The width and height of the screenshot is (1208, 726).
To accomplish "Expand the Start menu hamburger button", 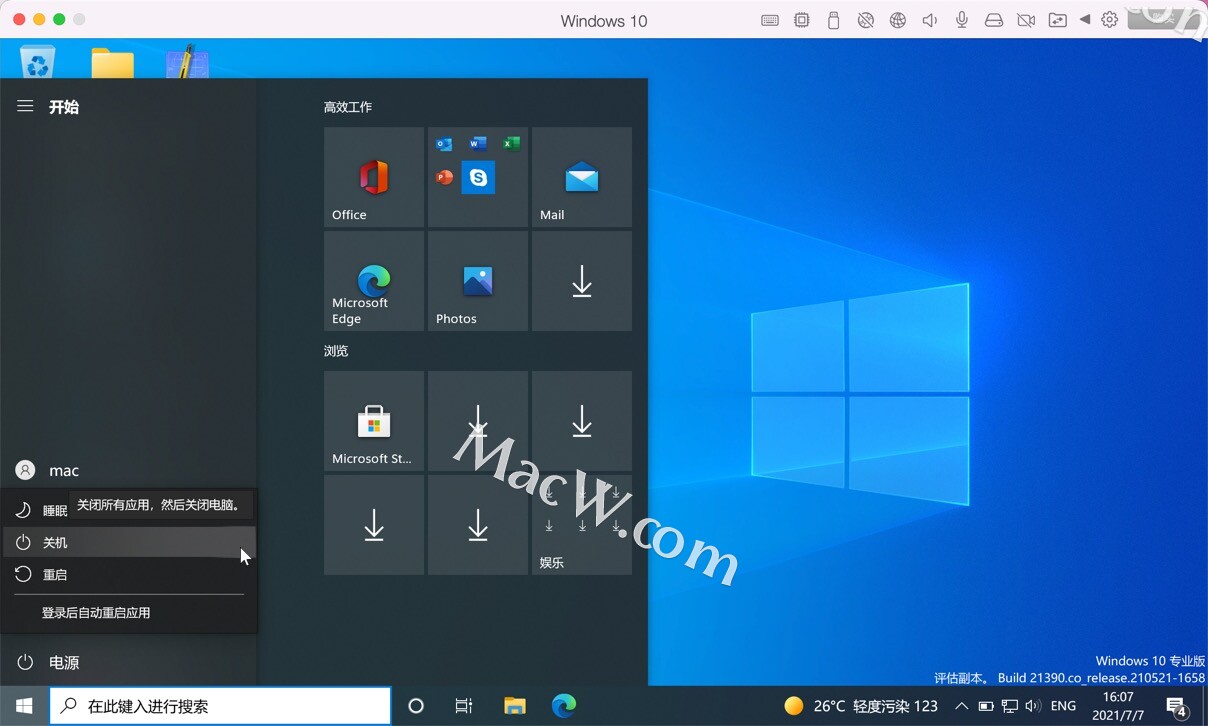I will [x=25, y=106].
